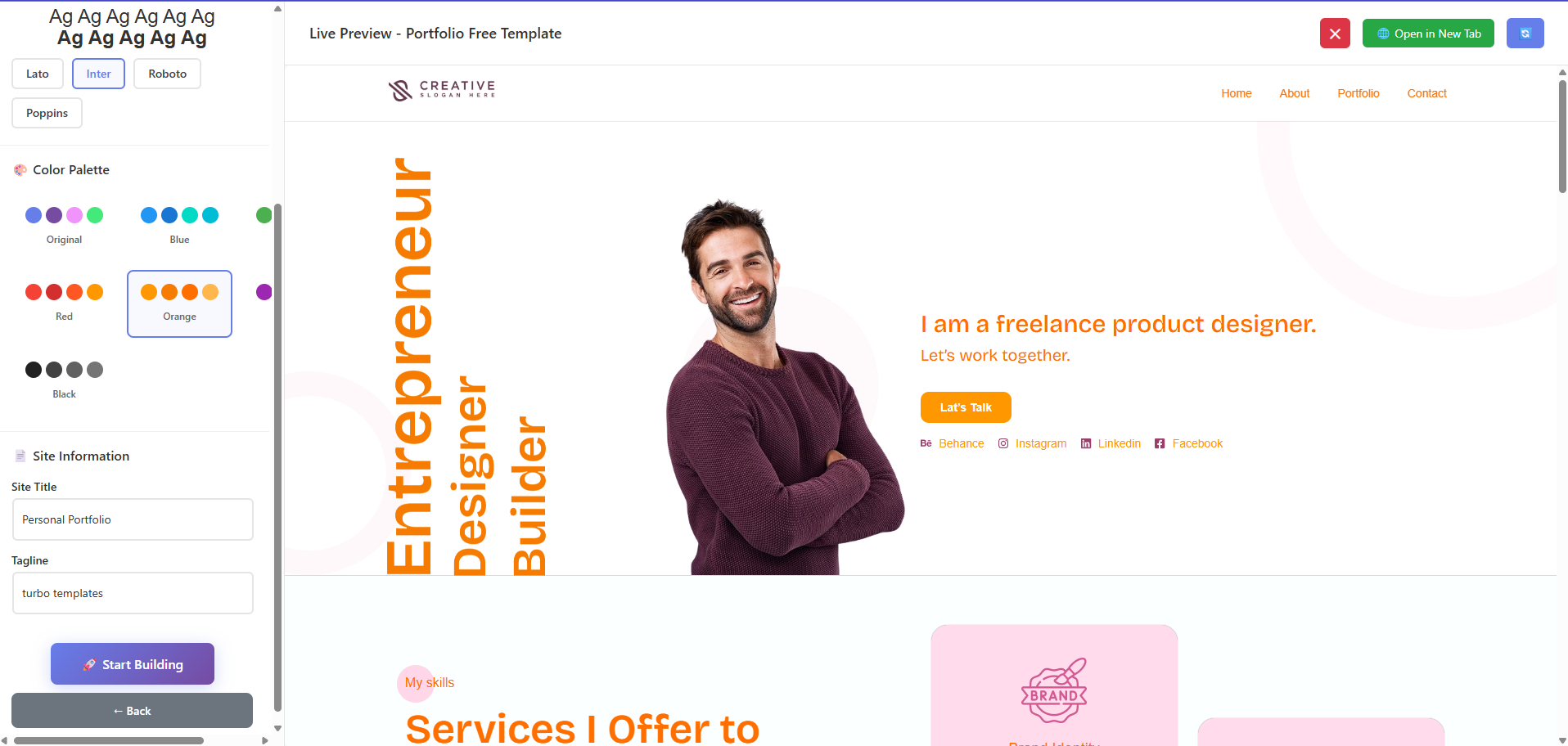
Task: Click the red X close preview button
Action: coord(1335,34)
